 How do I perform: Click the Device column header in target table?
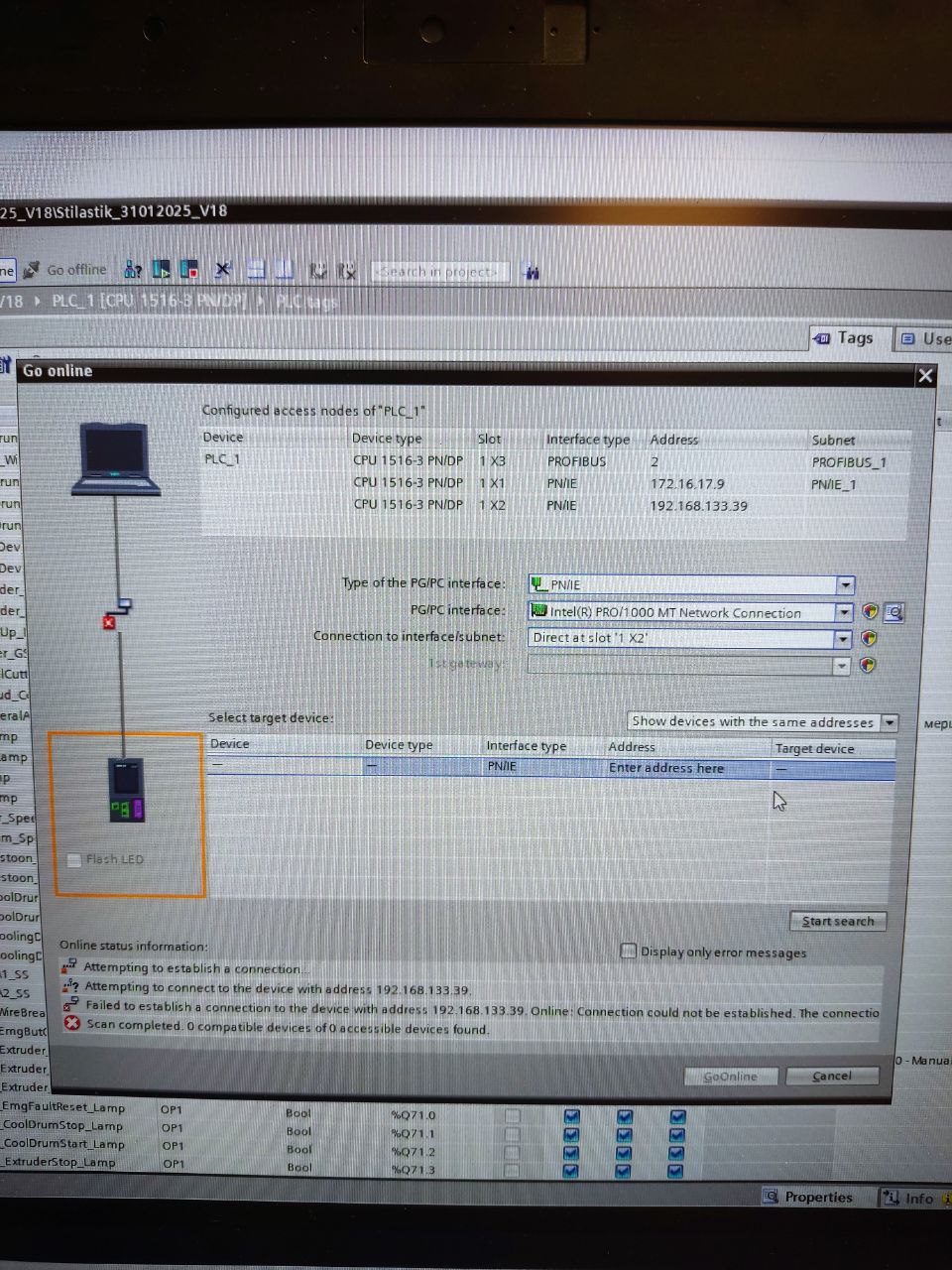click(x=229, y=743)
